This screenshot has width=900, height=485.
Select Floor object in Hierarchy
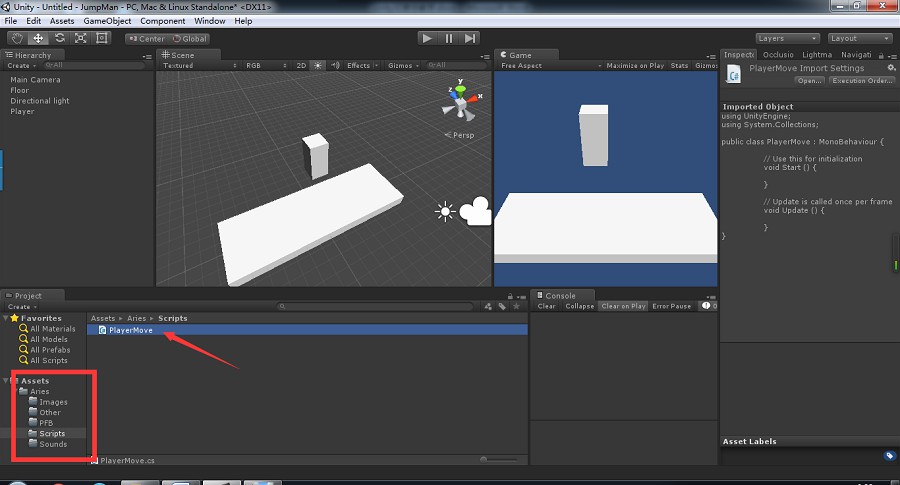point(20,90)
